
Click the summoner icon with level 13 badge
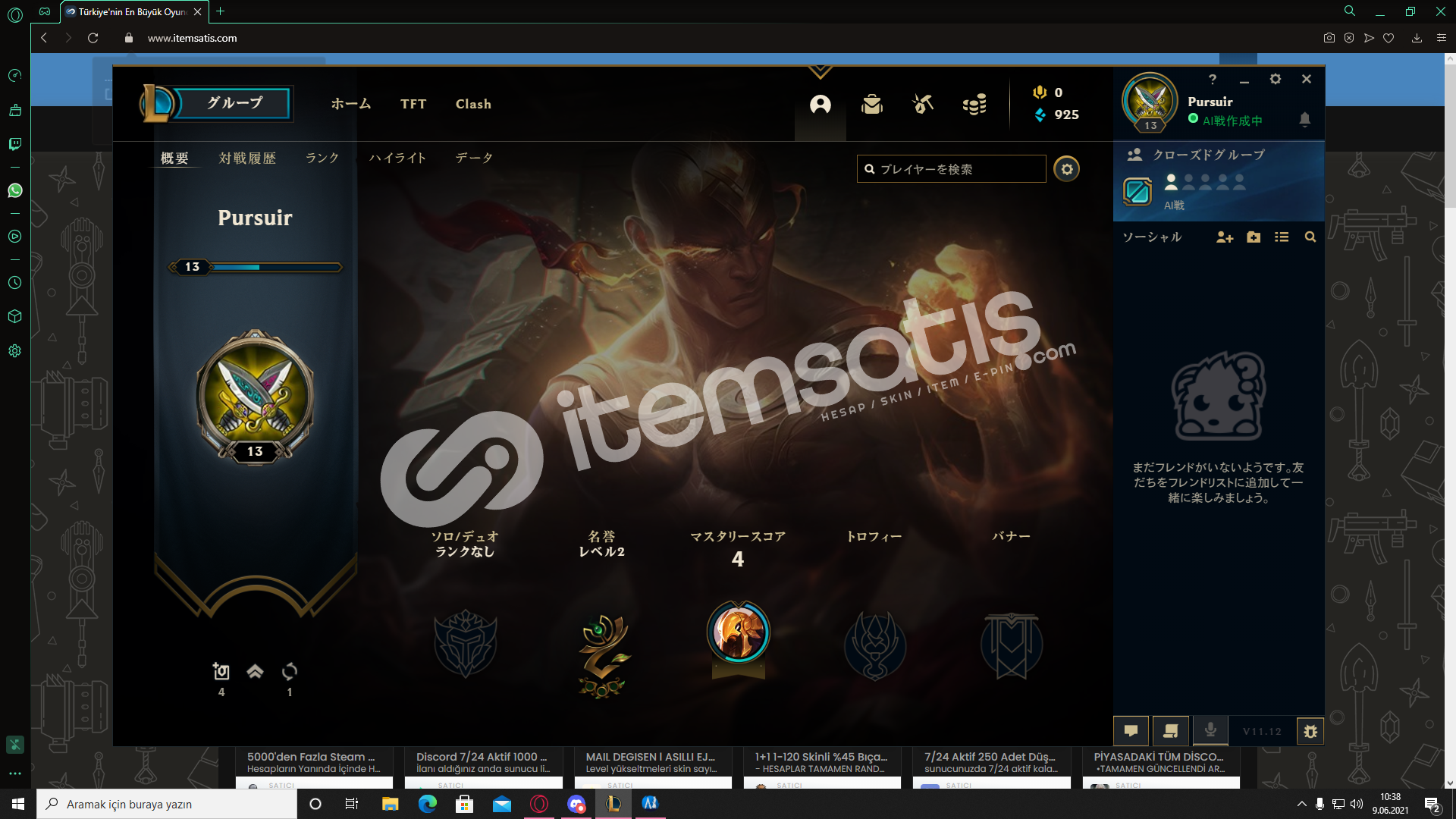coord(255,397)
